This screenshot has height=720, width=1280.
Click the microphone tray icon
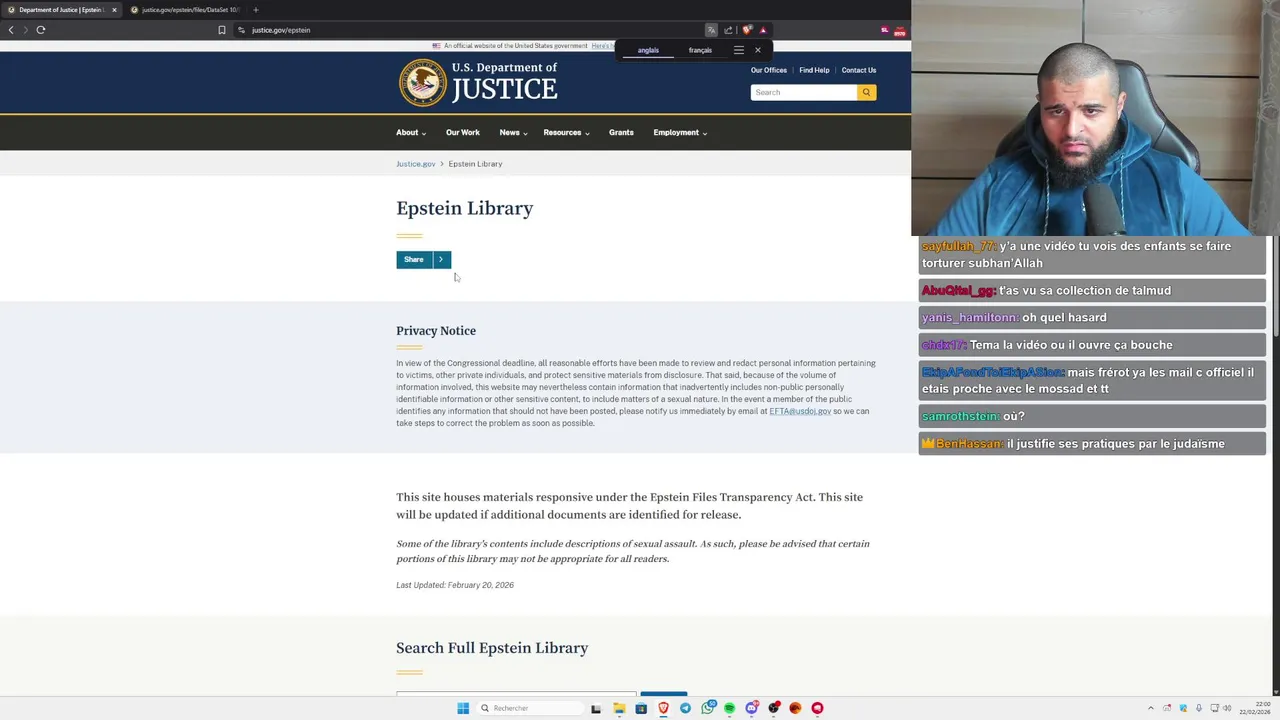[x=1199, y=708]
